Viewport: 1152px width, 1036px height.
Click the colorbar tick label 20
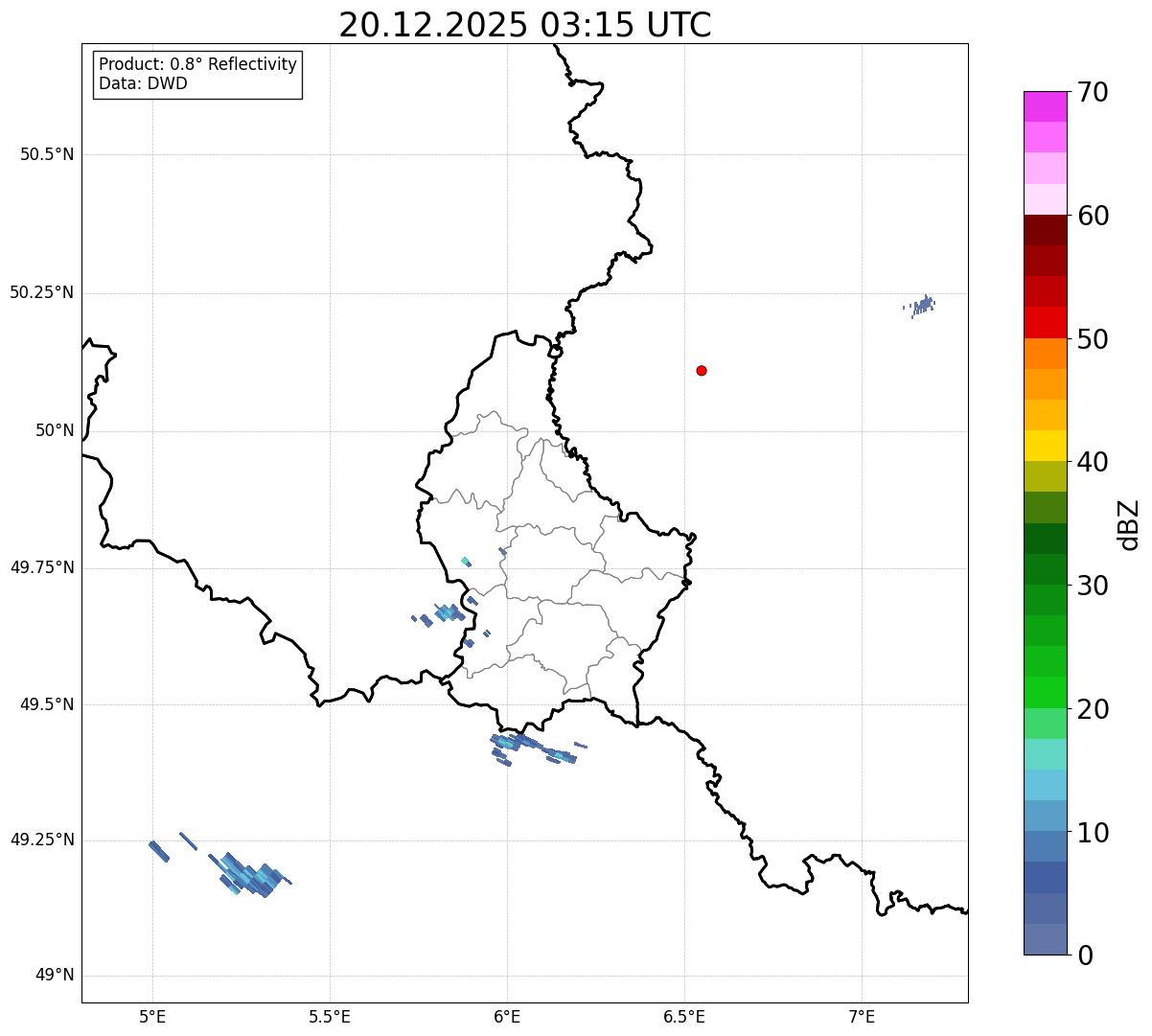[x=1094, y=709]
